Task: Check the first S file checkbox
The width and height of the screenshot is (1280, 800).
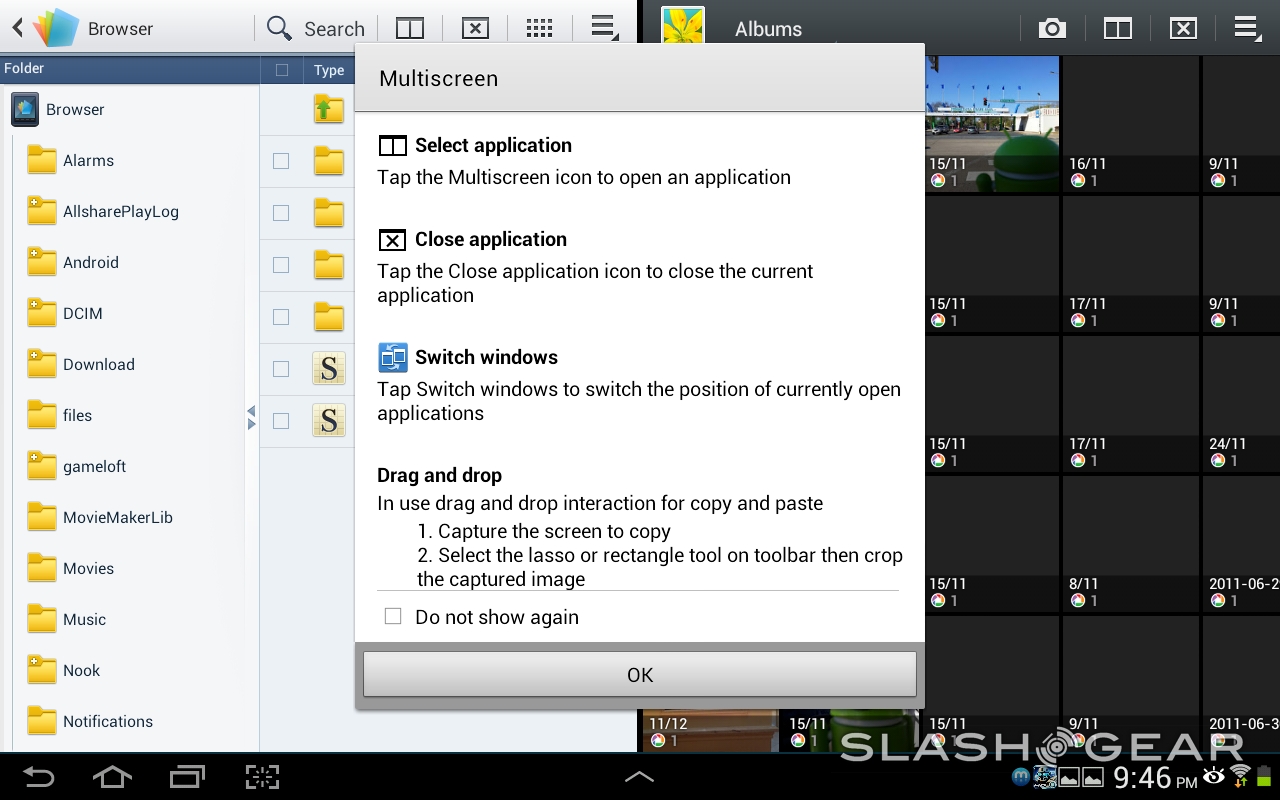Action: [x=281, y=369]
